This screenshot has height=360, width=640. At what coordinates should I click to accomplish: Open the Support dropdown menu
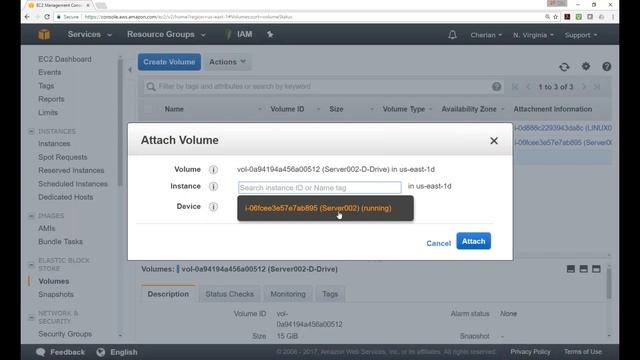(581, 35)
